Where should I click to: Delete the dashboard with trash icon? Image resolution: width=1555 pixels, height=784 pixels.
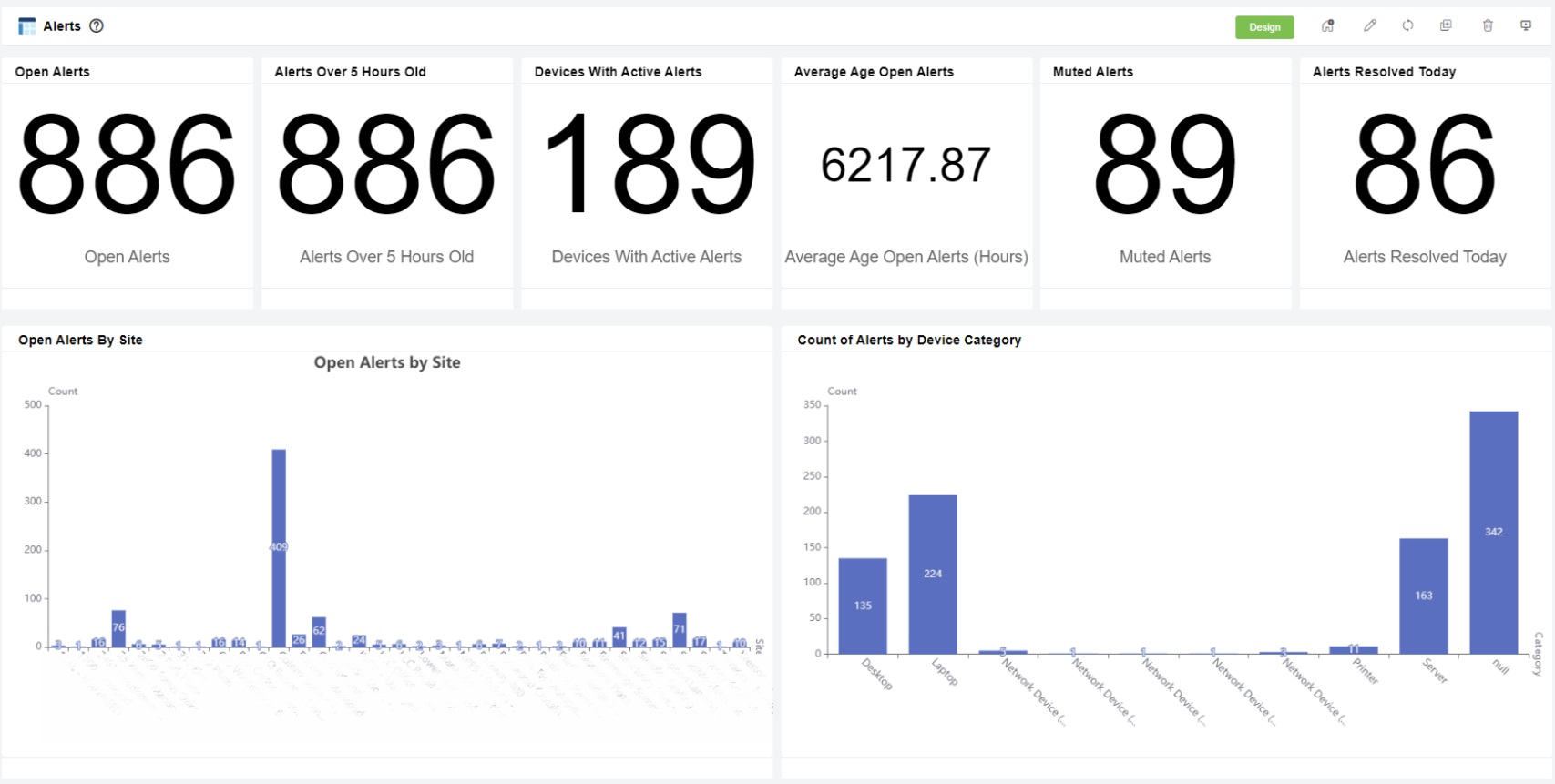point(1488,26)
